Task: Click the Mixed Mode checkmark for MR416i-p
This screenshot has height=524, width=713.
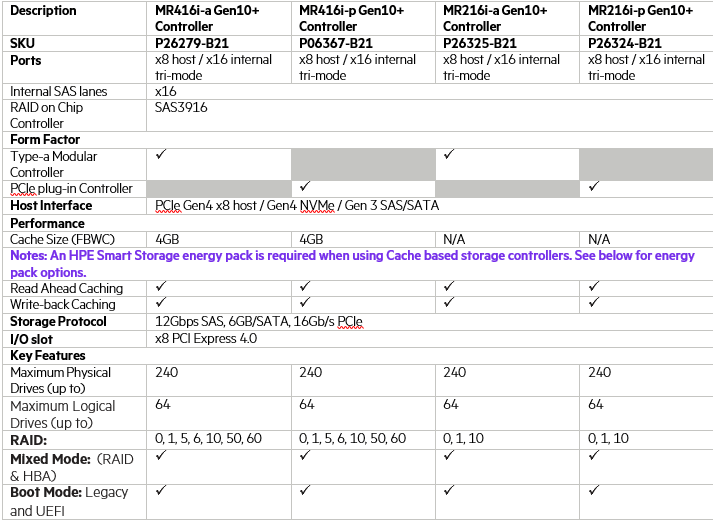Action: (305, 455)
